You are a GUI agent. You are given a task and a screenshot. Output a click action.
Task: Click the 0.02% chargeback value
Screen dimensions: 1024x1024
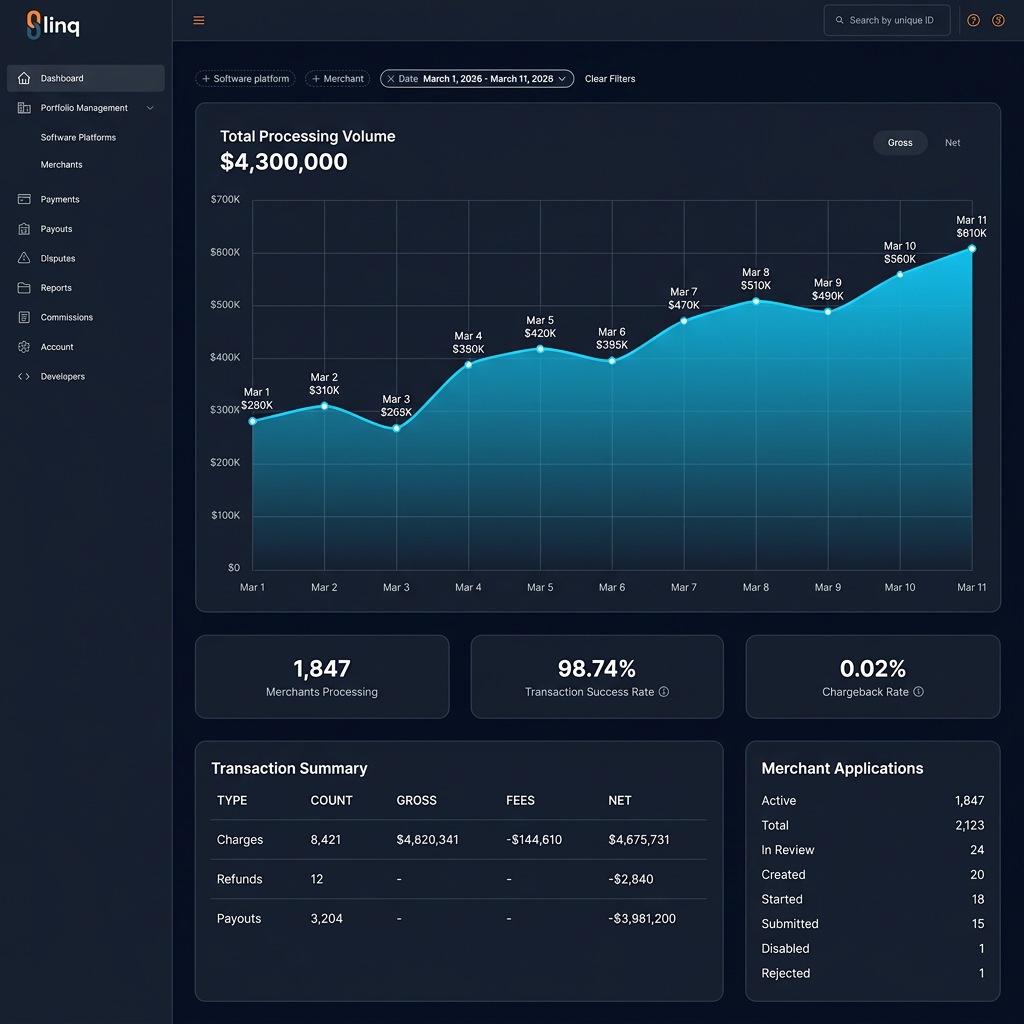click(x=872, y=668)
